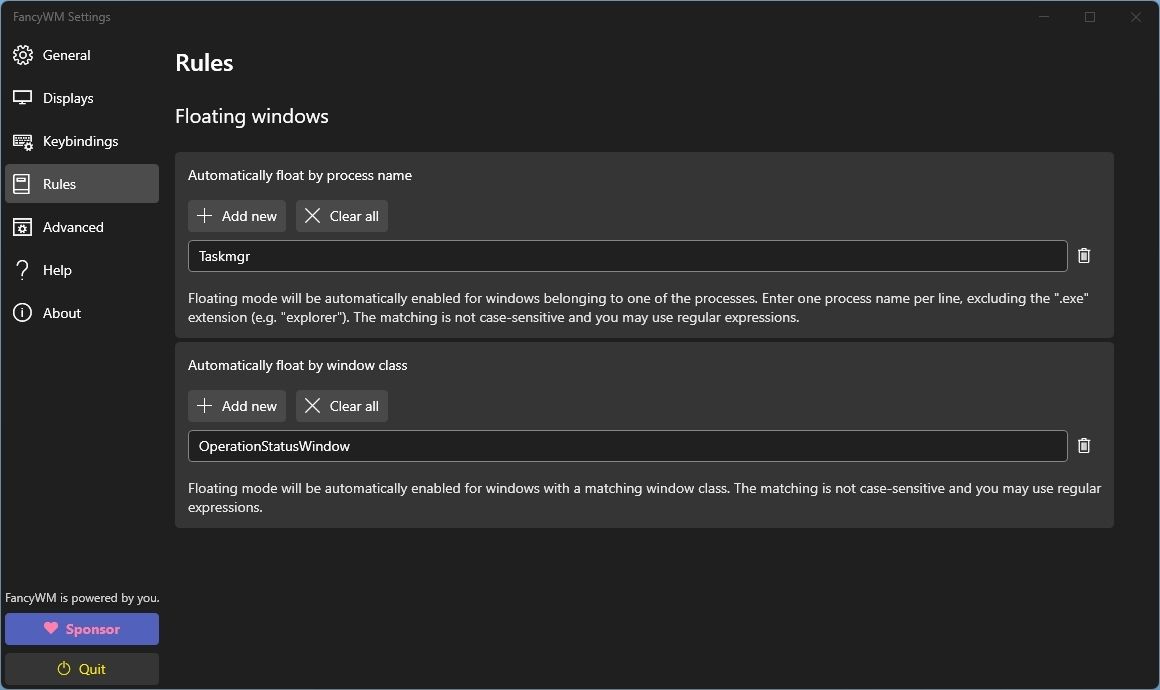1160x690 pixels.
Task: Click the X icon on process Clear all
Action: (313, 215)
